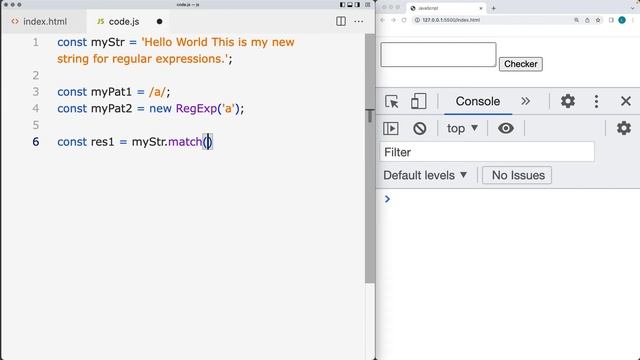Expand the browser tab search chevron
640x360 pixels.
click(x=632, y=8)
